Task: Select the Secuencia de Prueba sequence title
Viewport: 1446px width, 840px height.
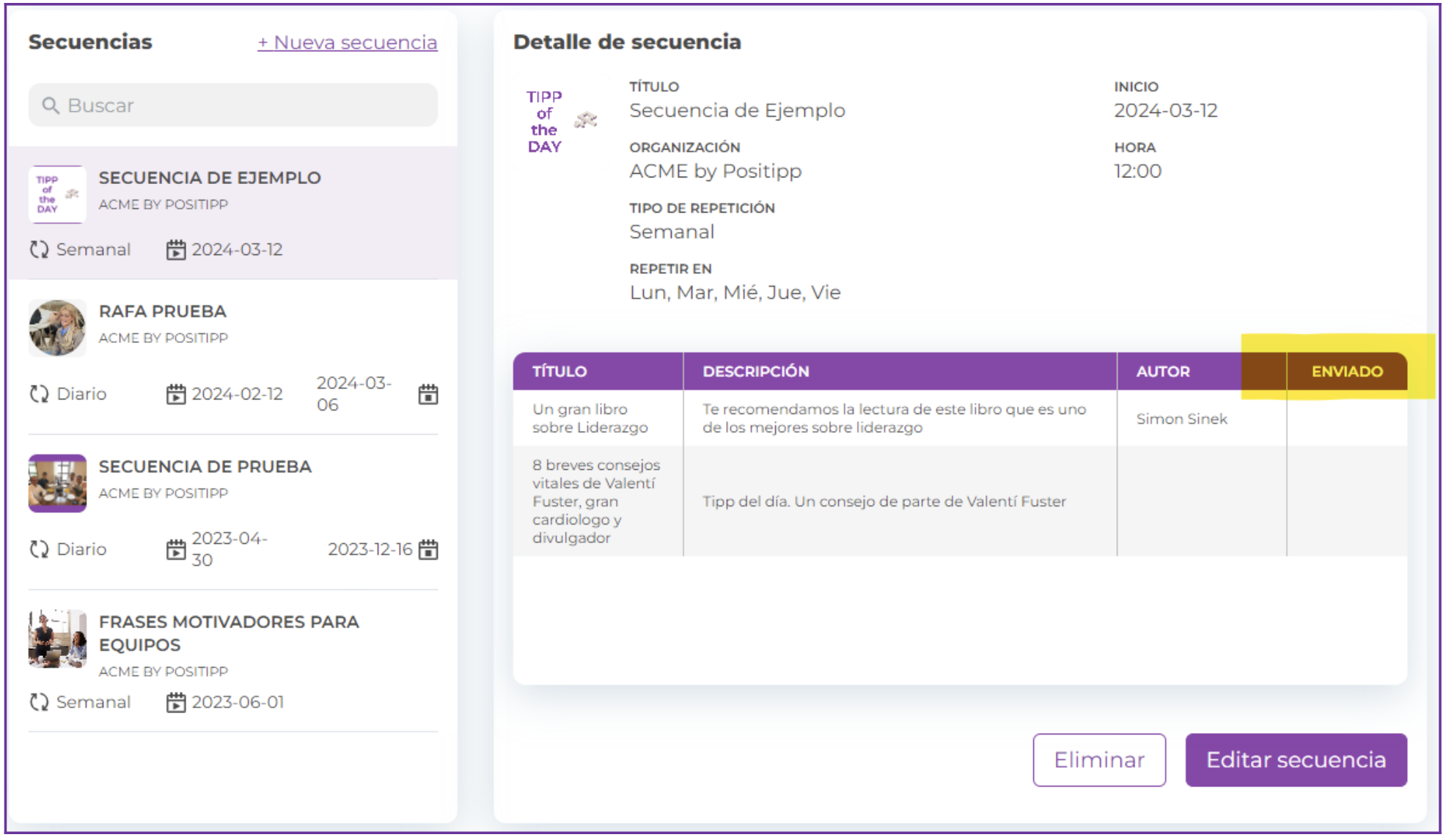Action: [205, 467]
